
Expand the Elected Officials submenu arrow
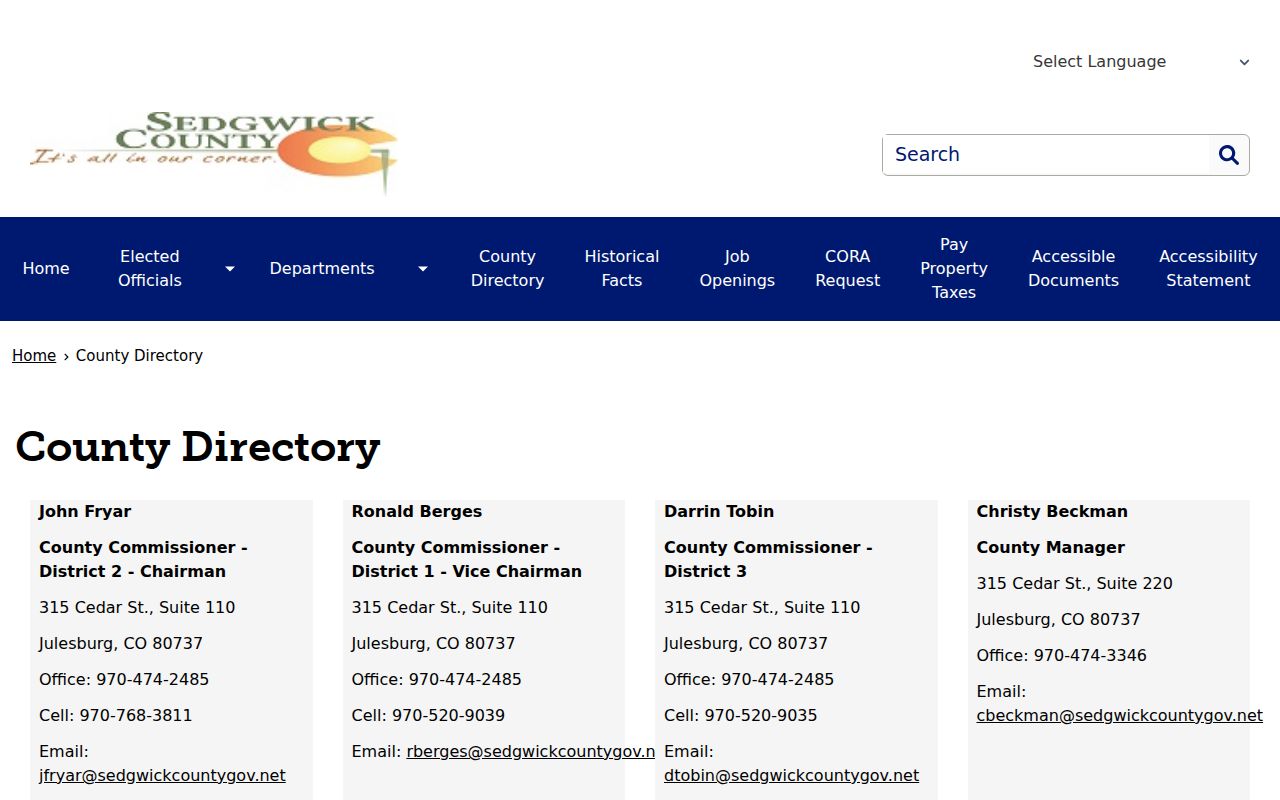point(229,269)
